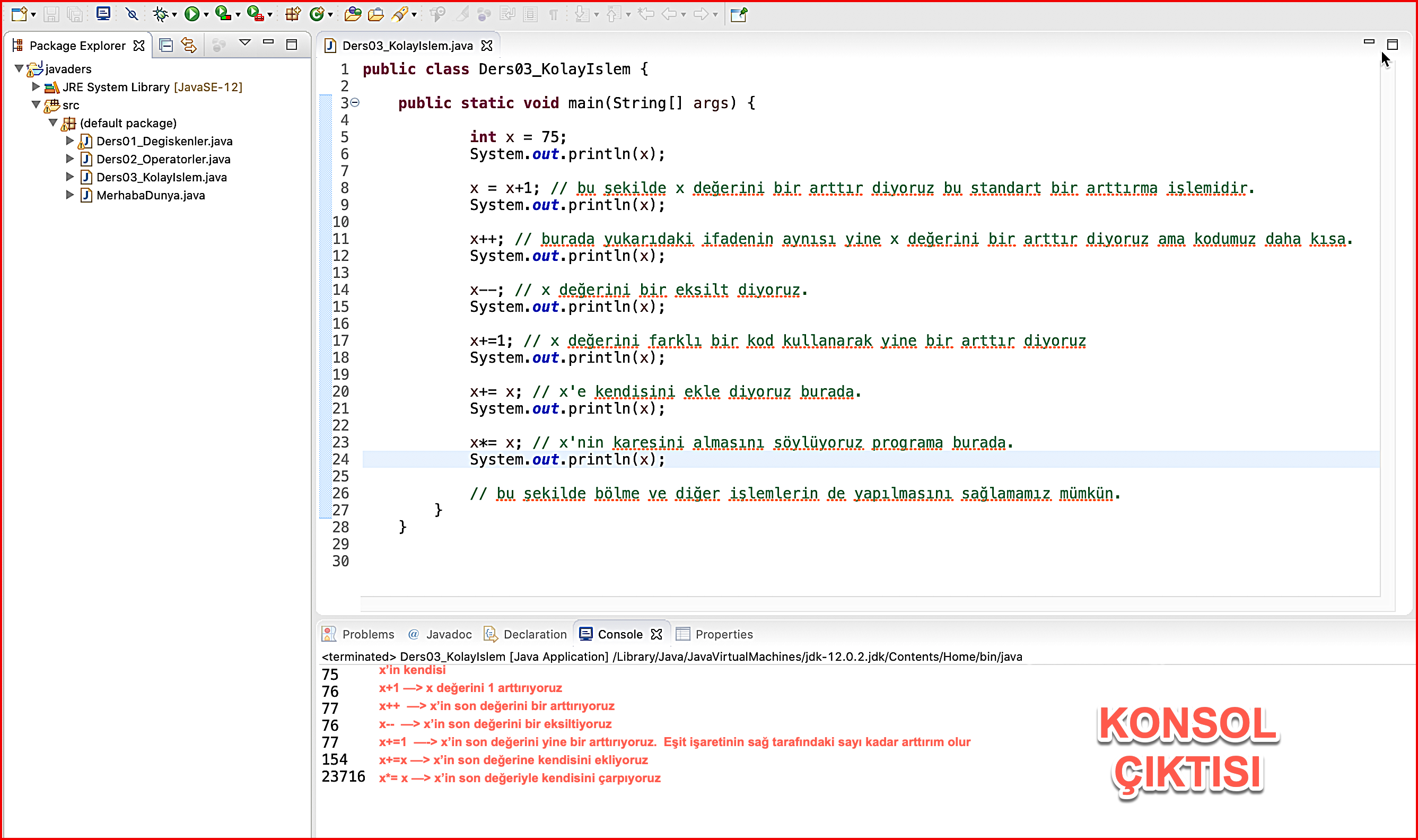Click the Package Explorer tab title

77,46
